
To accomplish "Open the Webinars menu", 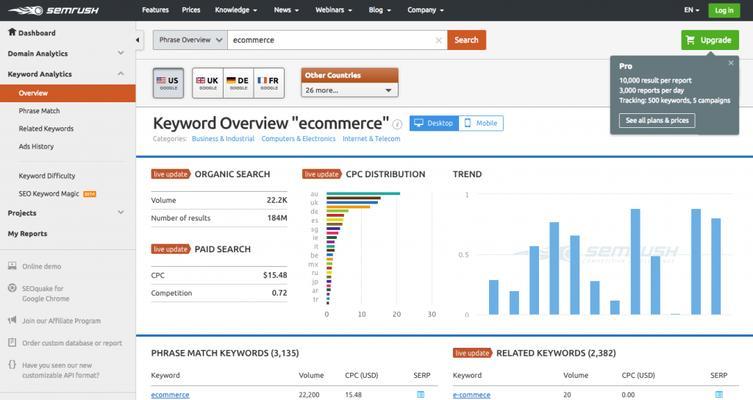I will (333, 10).
